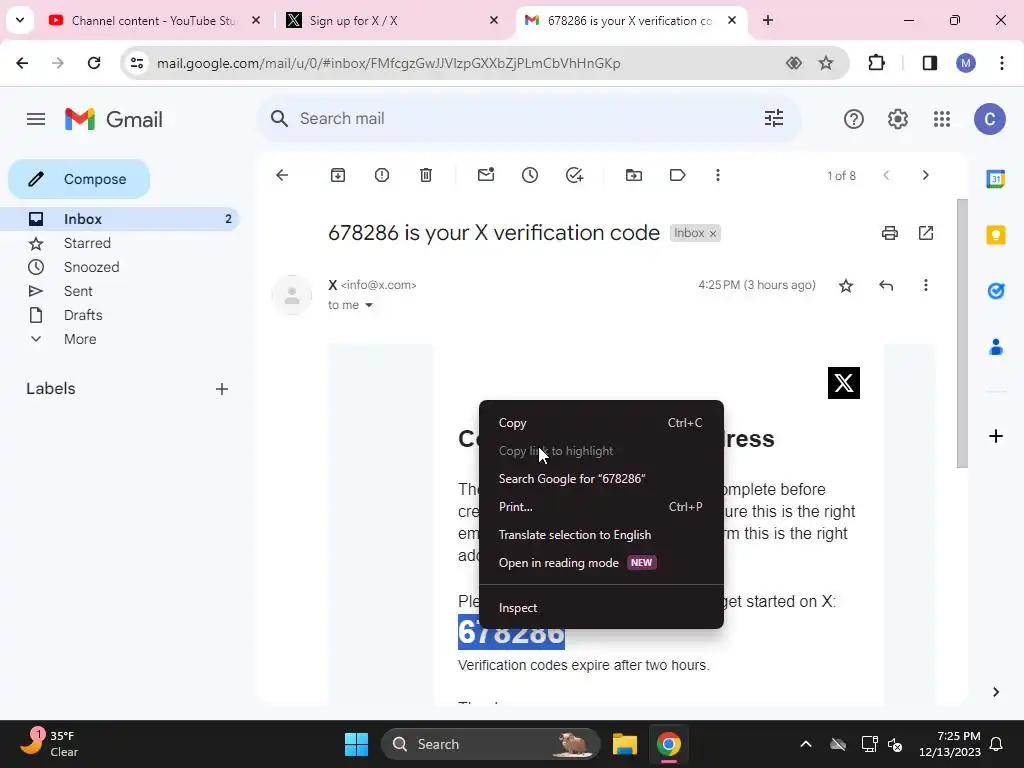The width and height of the screenshot is (1024, 768).
Task: Select Inspect in context menu
Action: [x=601, y=608]
